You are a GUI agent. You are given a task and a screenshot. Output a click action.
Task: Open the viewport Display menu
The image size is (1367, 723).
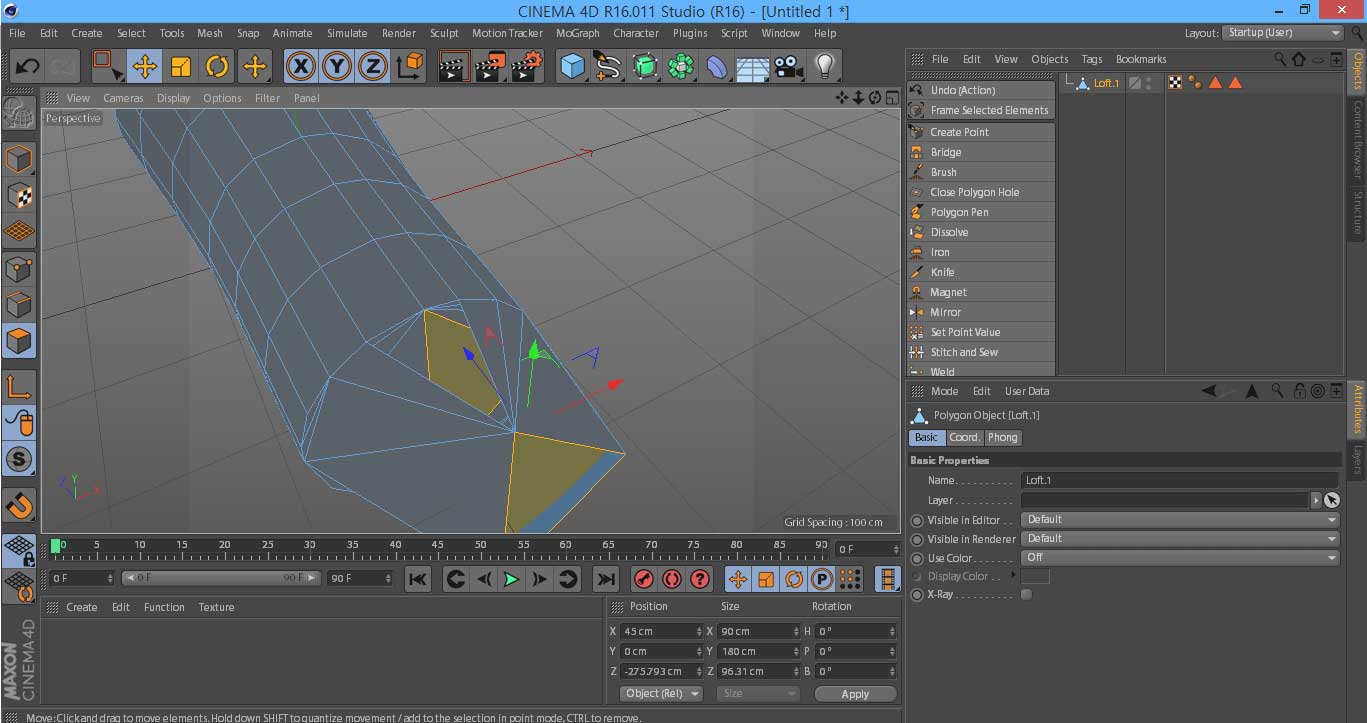173,98
